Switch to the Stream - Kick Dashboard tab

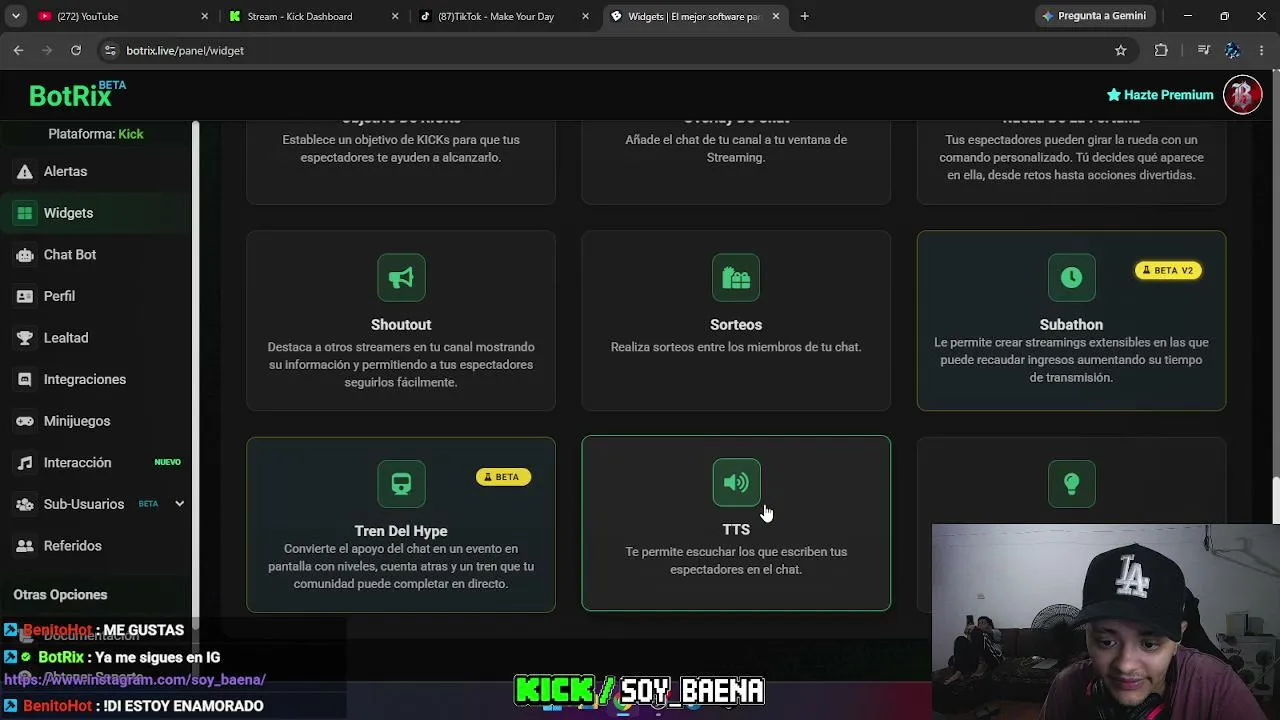coord(315,16)
